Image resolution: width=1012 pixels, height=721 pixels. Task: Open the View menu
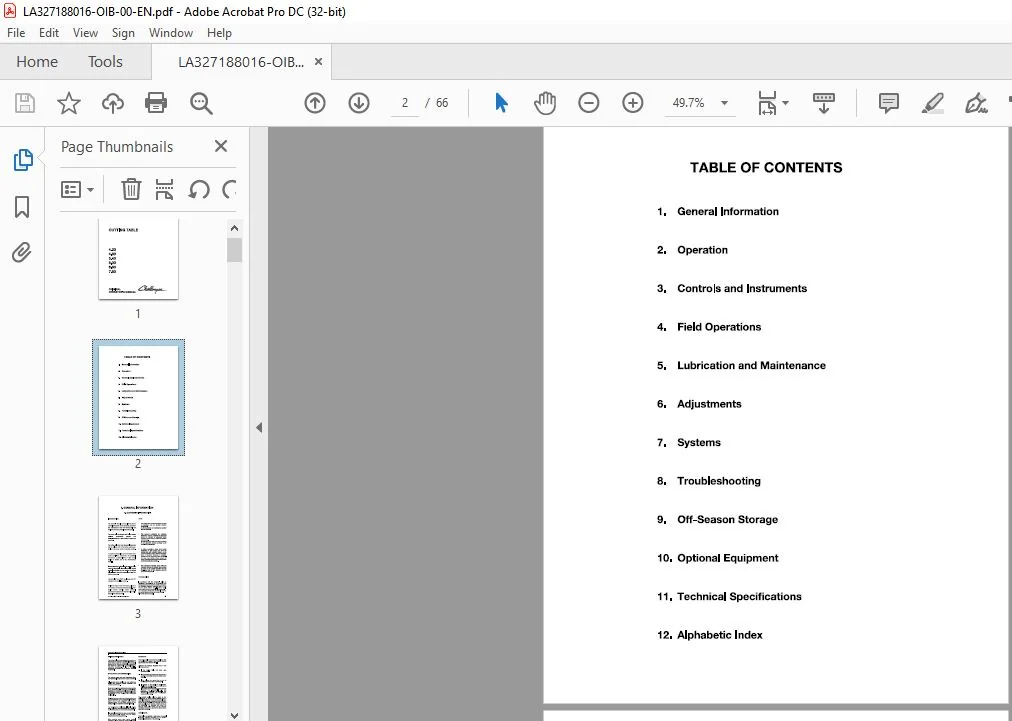(85, 33)
